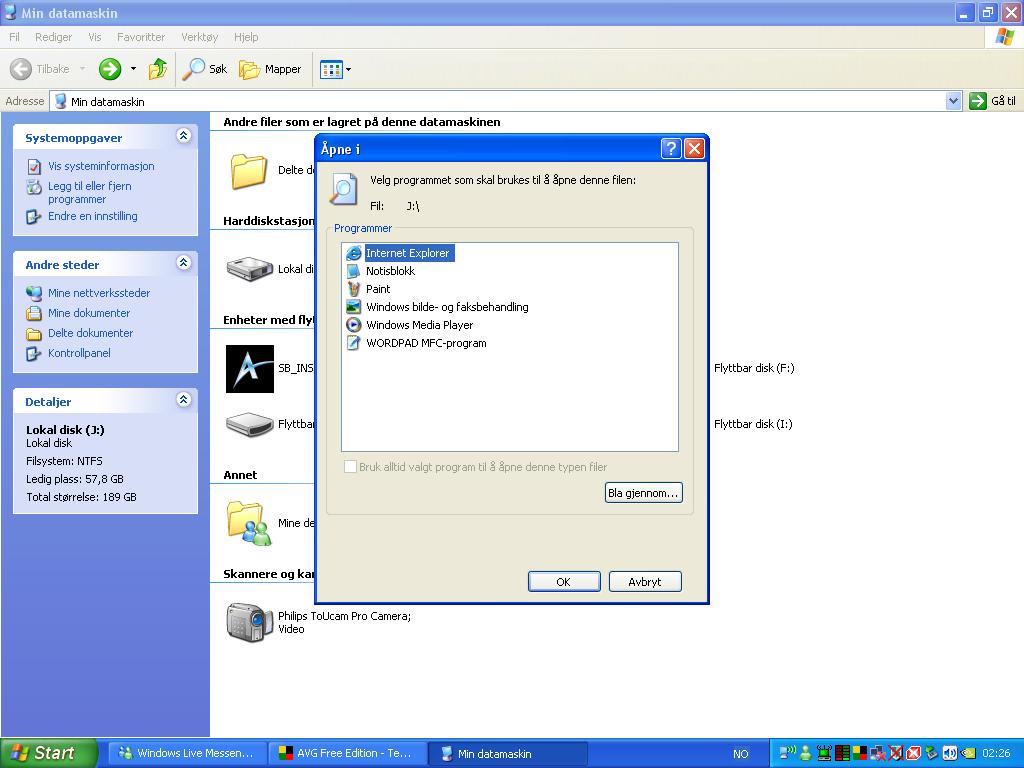The width and height of the screenshot is (1024, 768).
Task: Select the SB_INS drive icon
Action: click(249, 368)
